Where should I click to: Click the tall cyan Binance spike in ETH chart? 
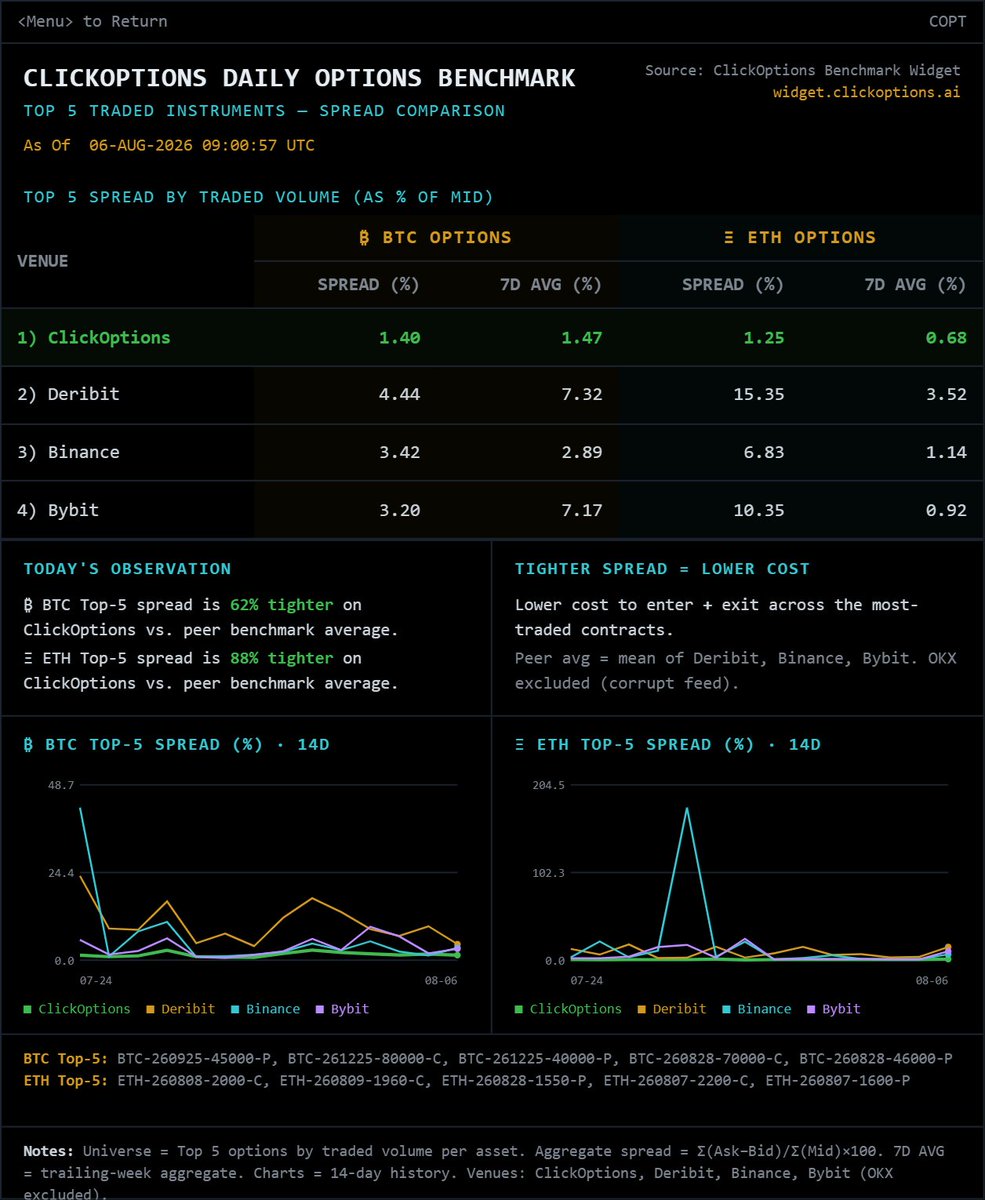pos(686,810)
